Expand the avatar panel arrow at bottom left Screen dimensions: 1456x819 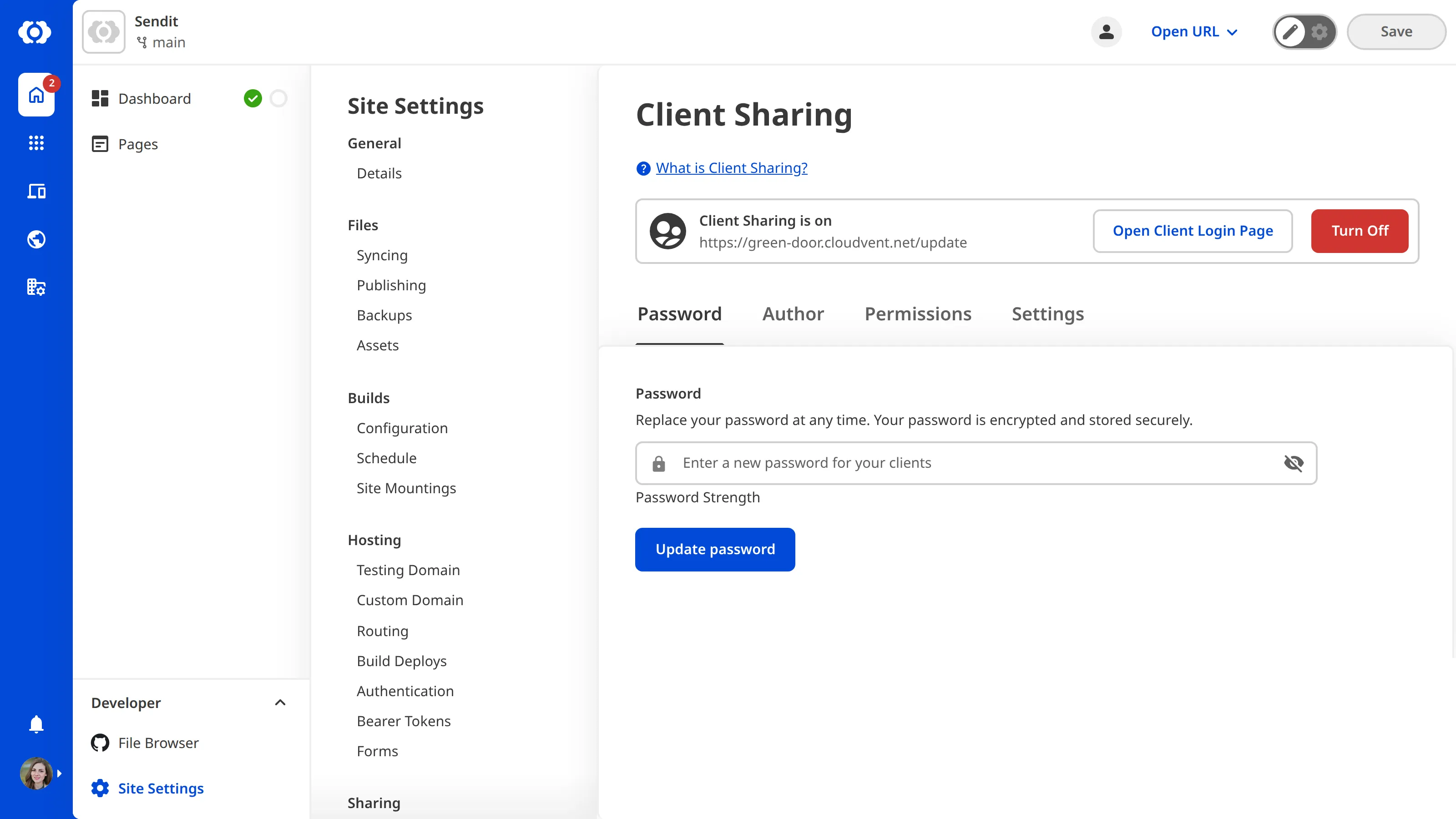tap(60, 773)
